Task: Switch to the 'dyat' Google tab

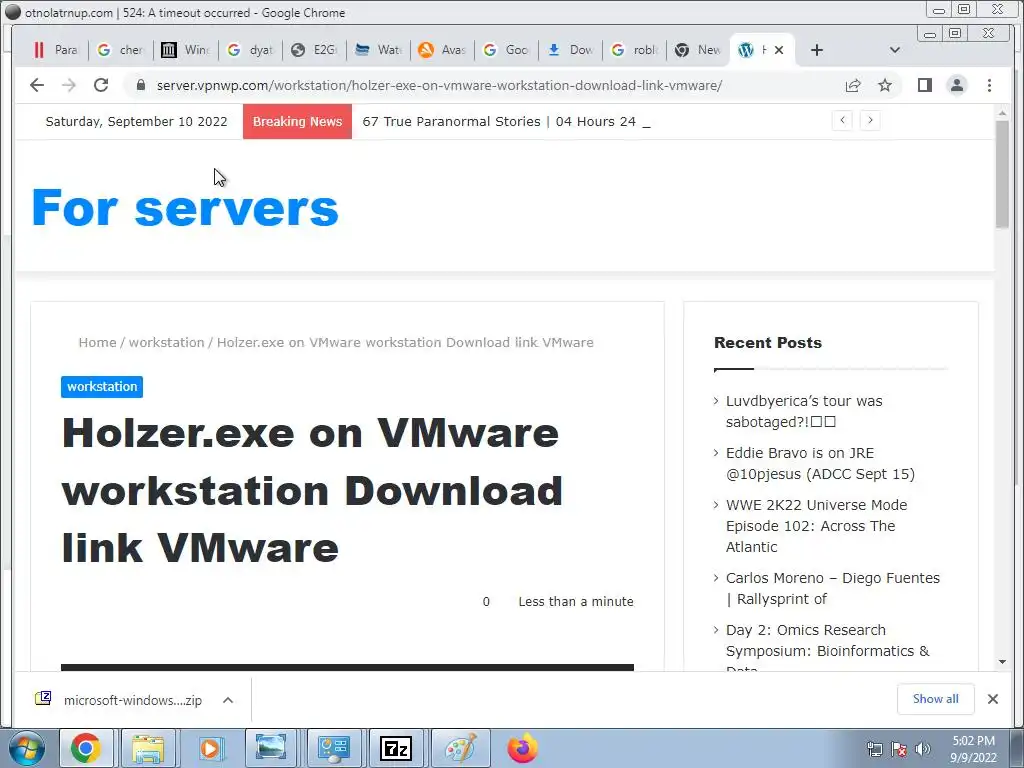Action: pyautogui.click(x=251, y=50)
